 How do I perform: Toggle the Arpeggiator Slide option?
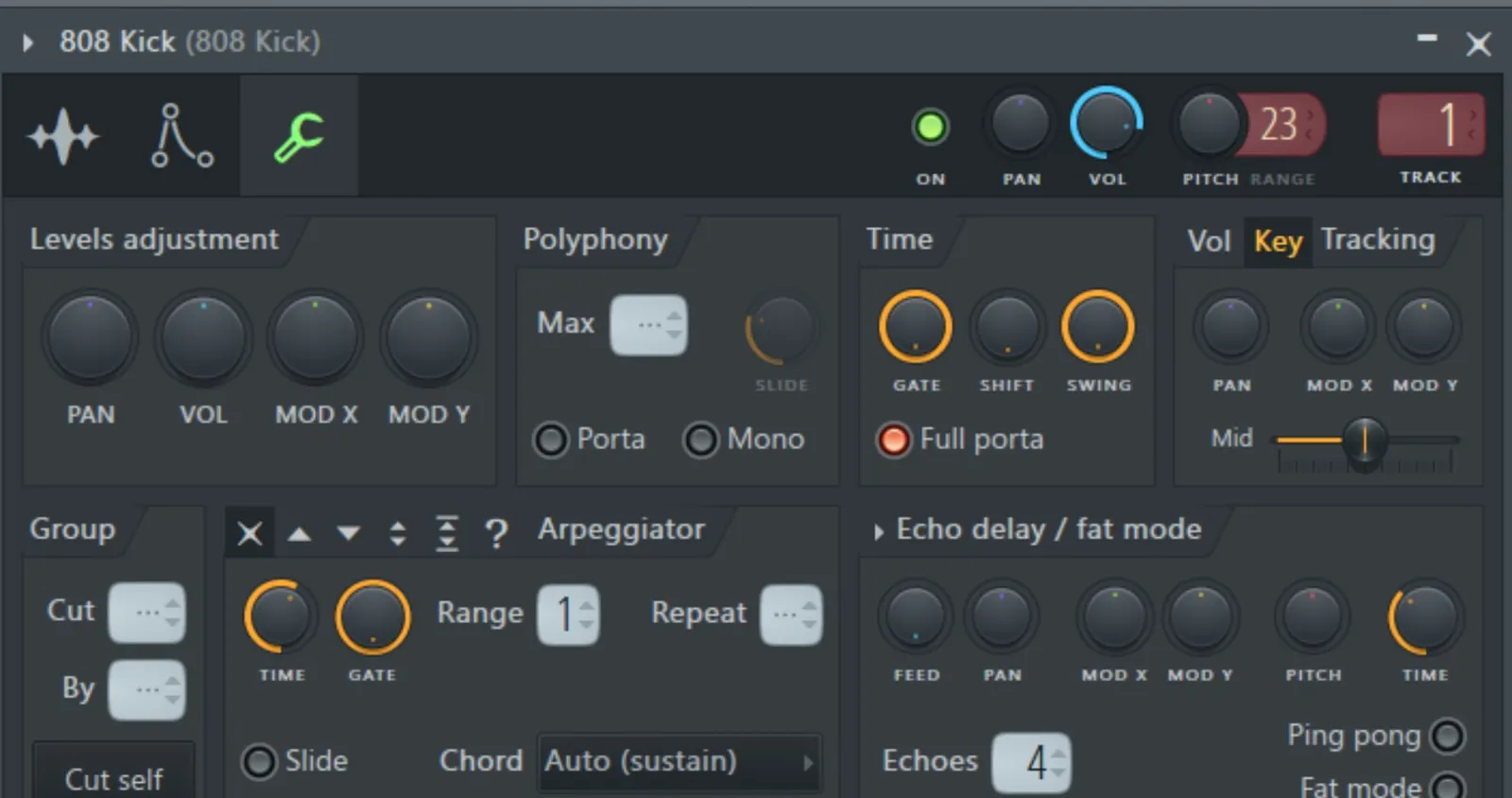pos(259,762)
